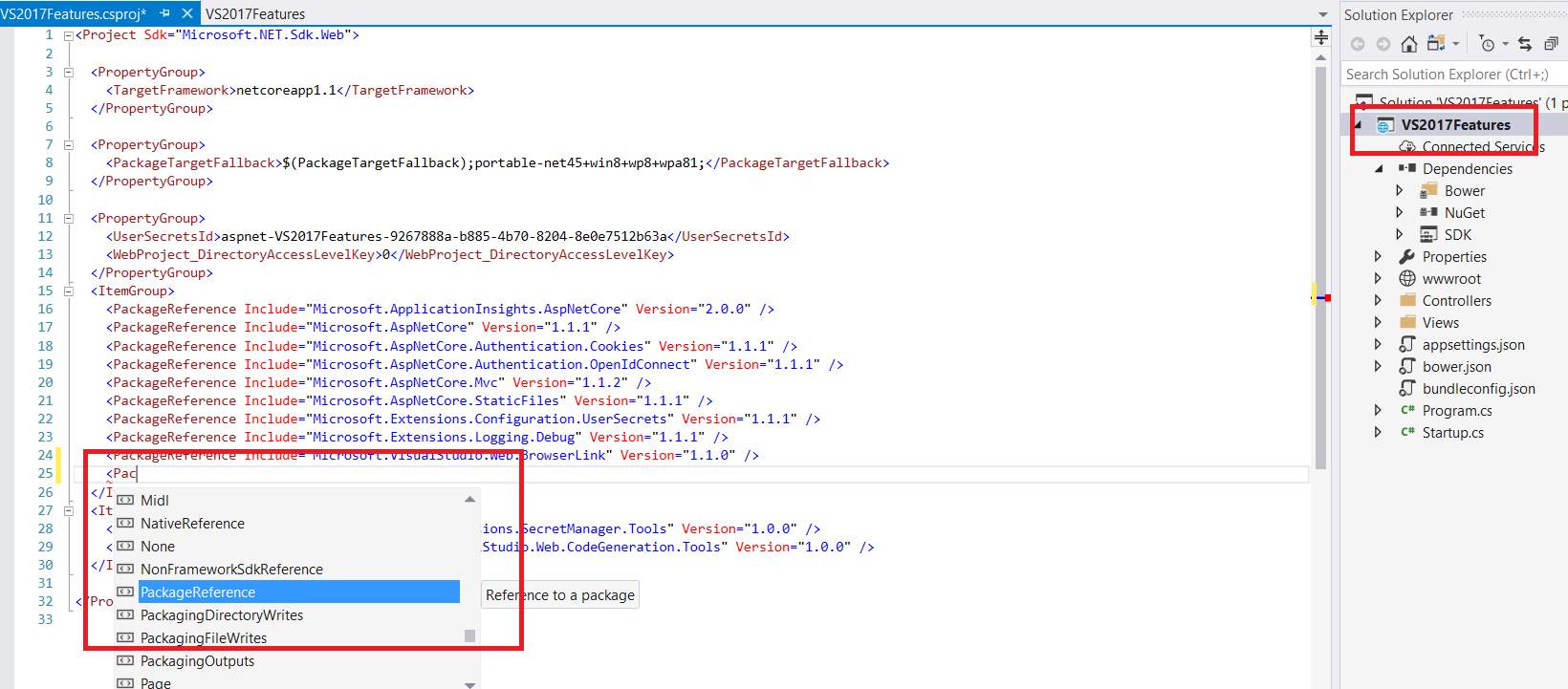Click the Back arrow in Solution Explorer toolbar
The height and width of the screenshot is (689, 1568).
click(1358, 44)
